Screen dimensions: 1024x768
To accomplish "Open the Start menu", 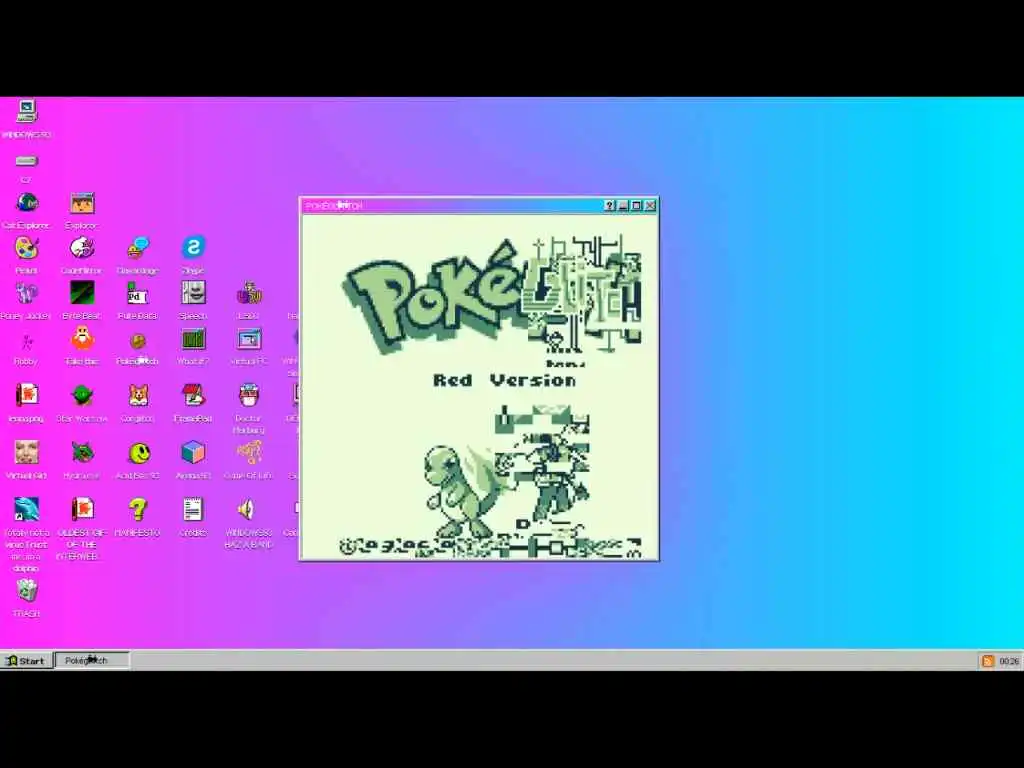I will pyautogui.click(x=26, y=660).
